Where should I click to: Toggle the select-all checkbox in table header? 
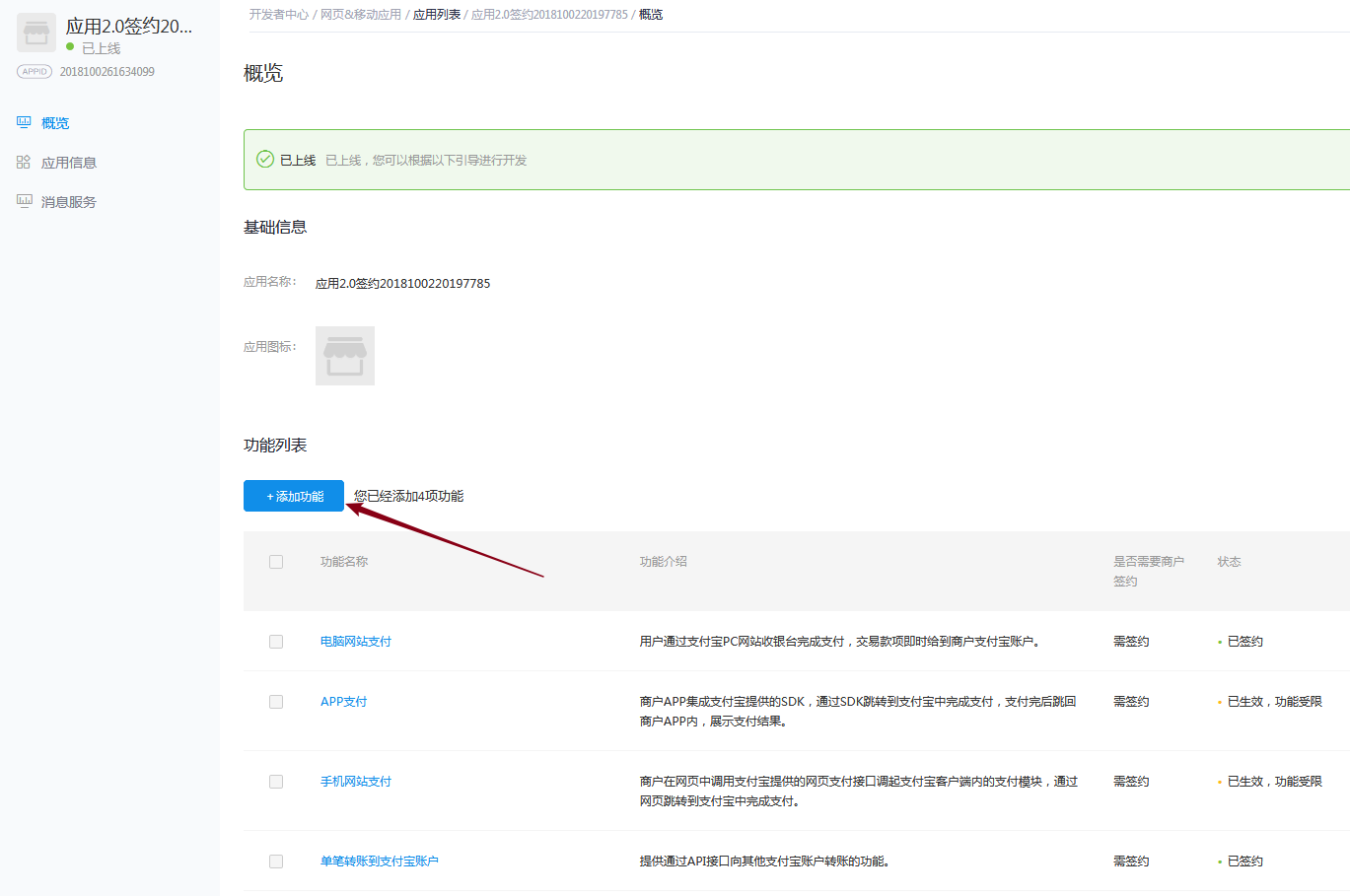(276, 562)
